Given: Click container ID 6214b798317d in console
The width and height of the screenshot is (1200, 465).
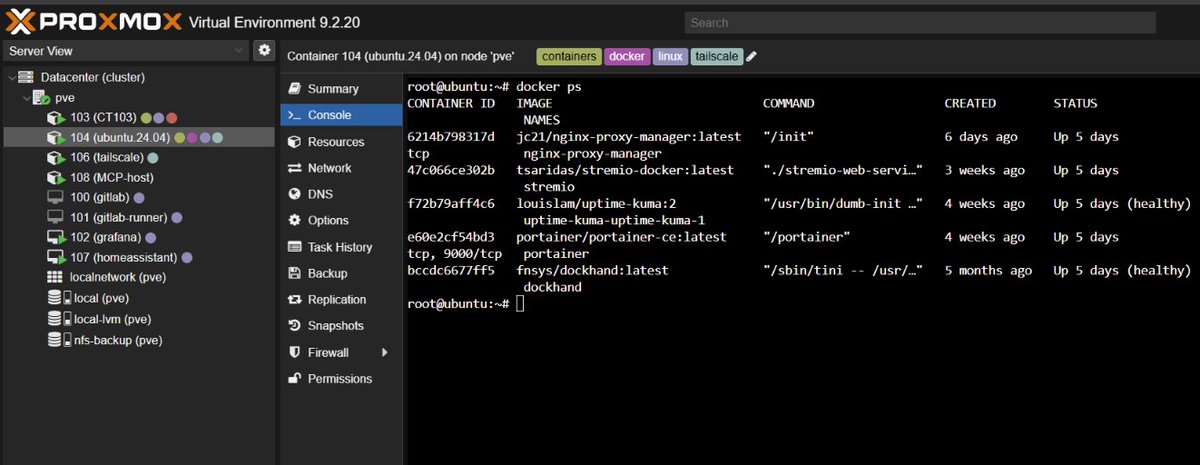Looking at the screenshot, I should coord(451,137).
